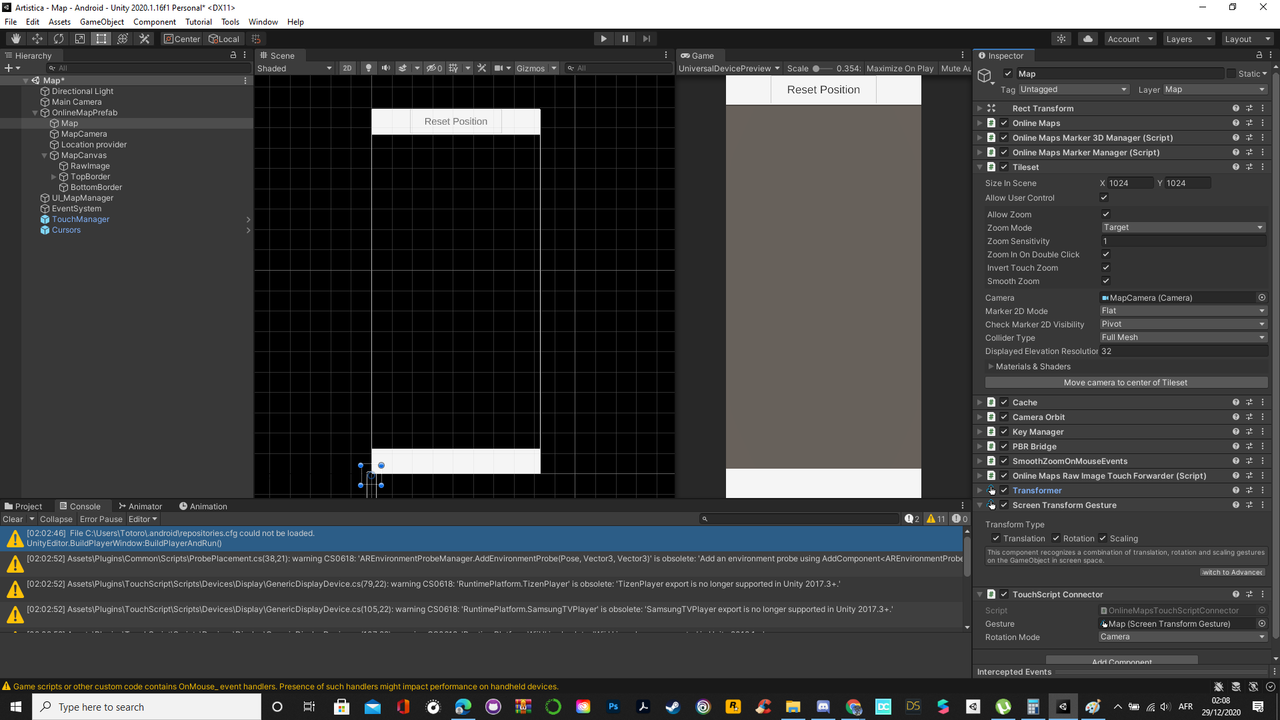Toggle the Static checkbox for Map
1280x720 pixels.
coord(1232,74)
